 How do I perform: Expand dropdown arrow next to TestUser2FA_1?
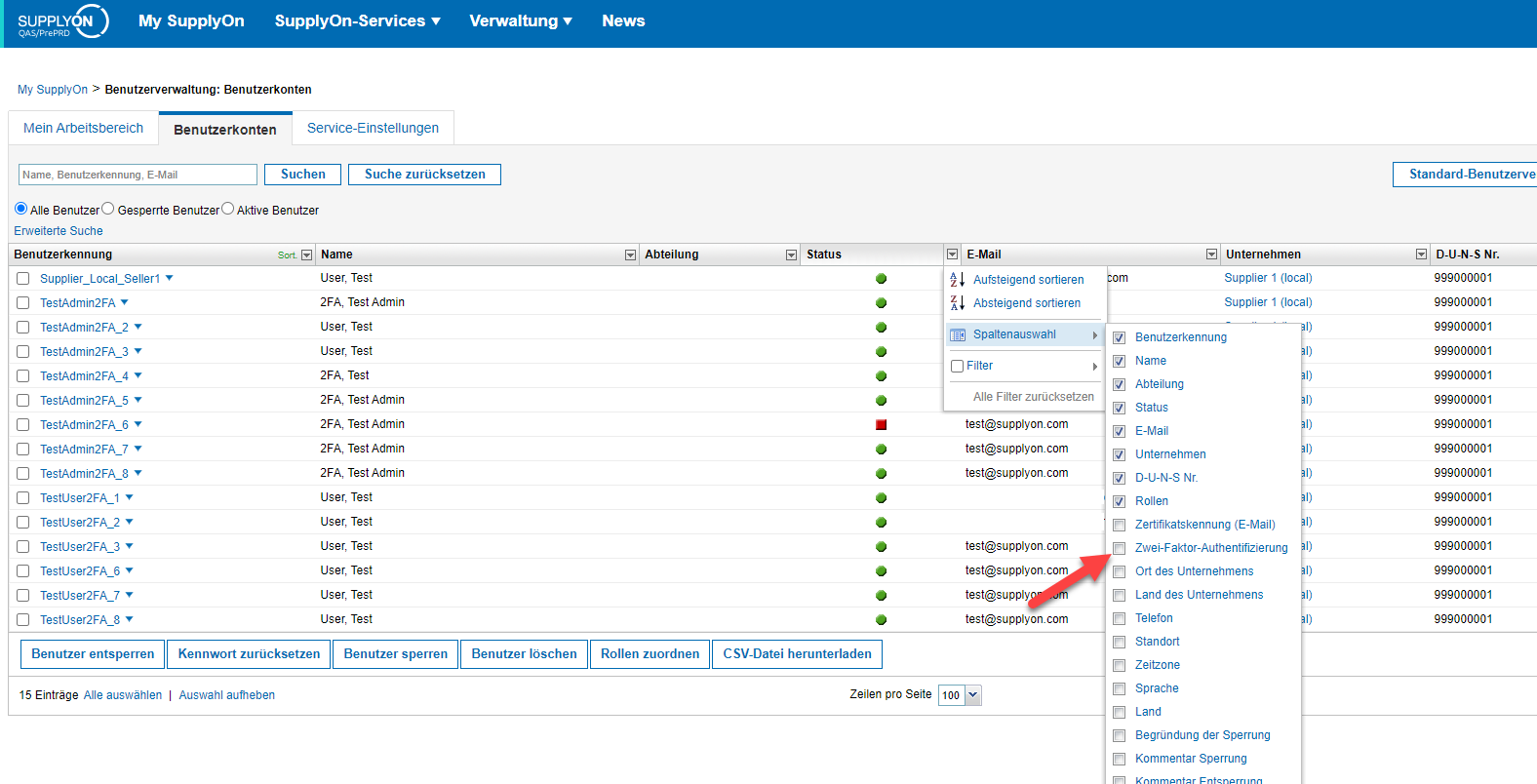pos(129,497)
